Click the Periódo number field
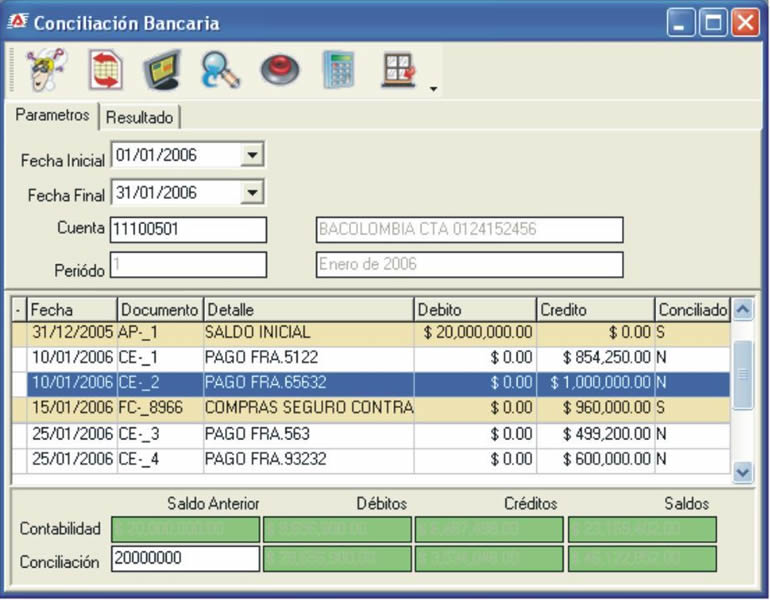 click(x=189, y=265)
